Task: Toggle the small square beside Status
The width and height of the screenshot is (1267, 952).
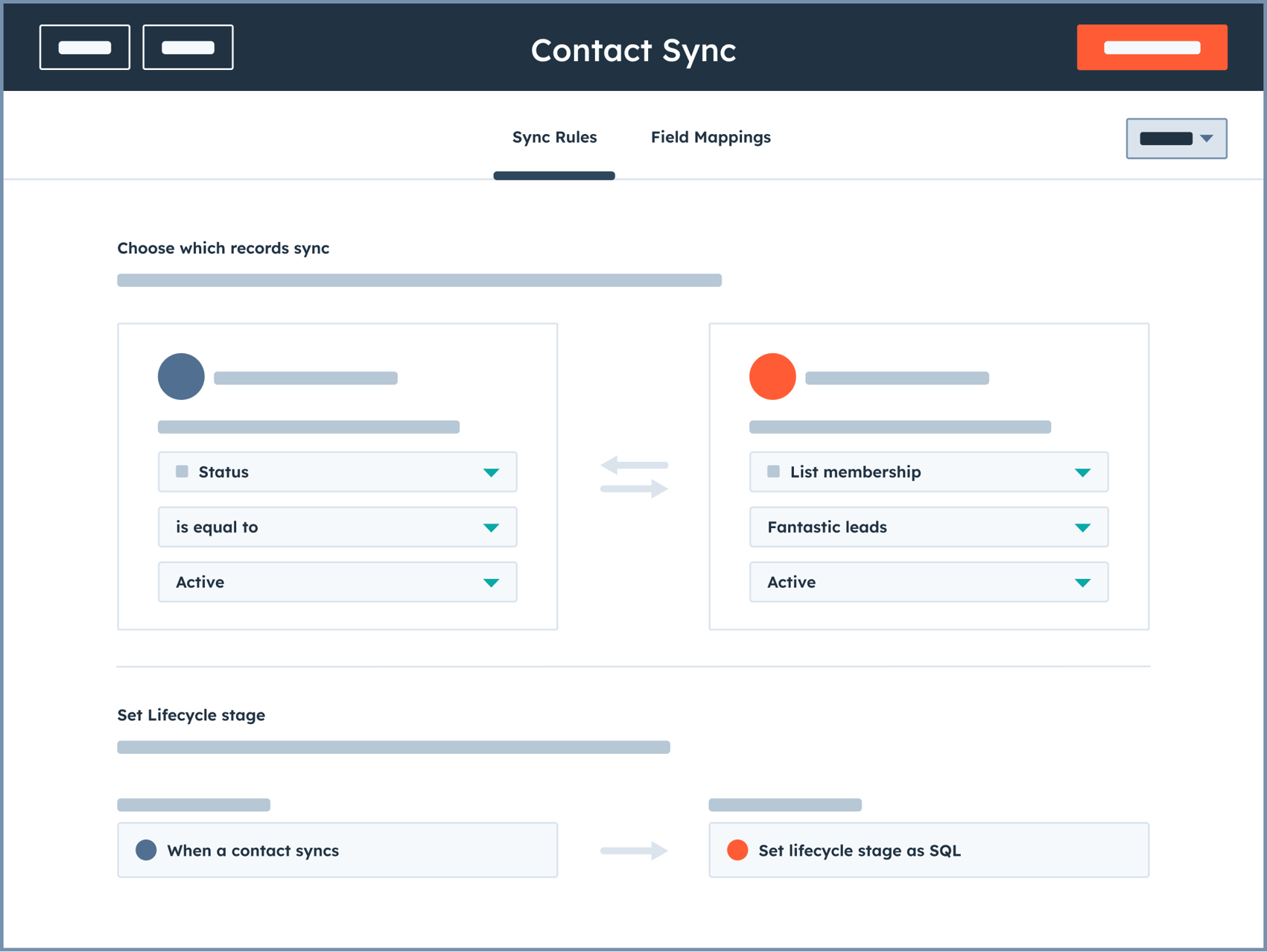Action: [x=182, y=472]
